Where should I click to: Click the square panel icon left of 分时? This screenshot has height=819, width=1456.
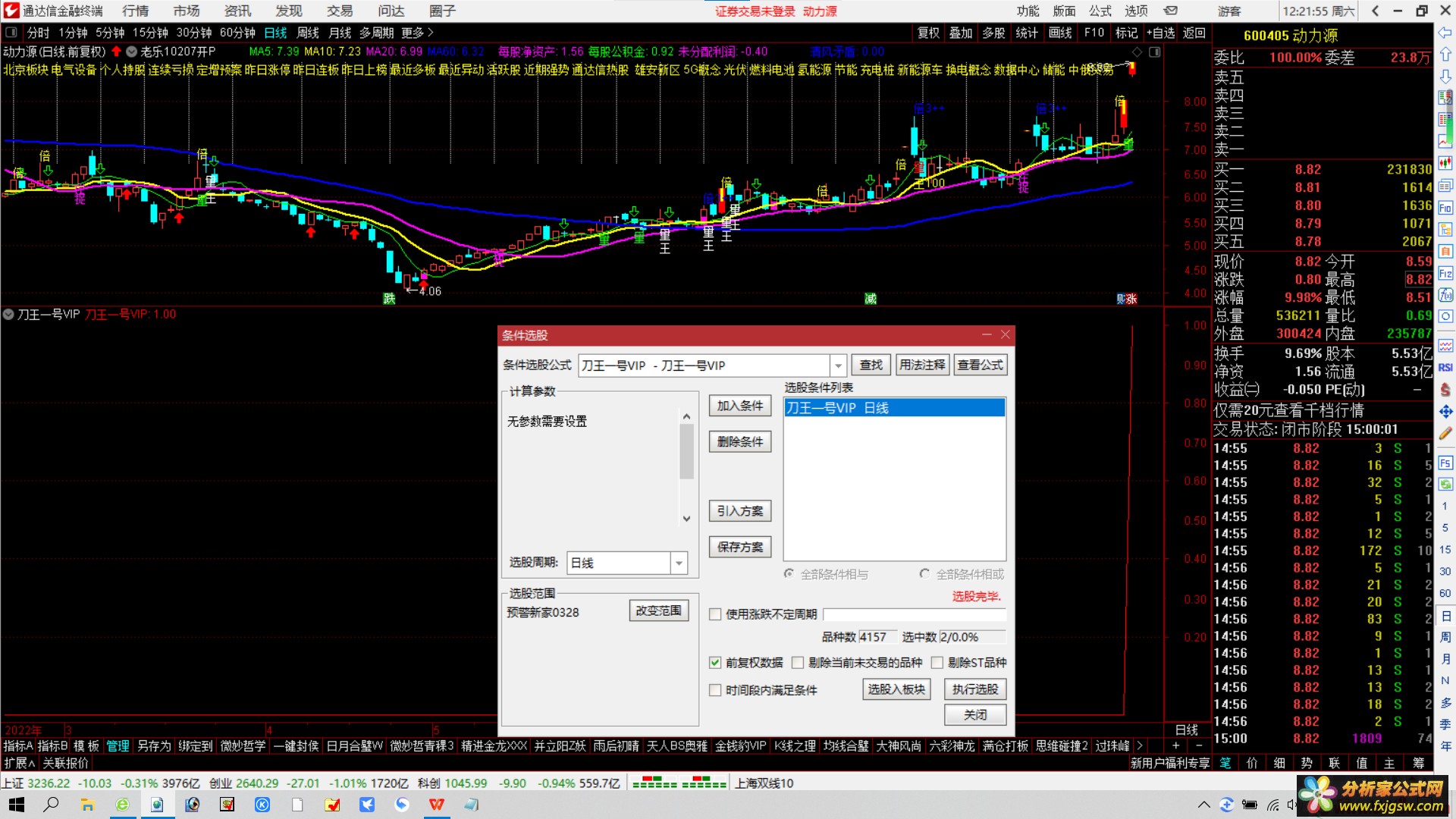pos(11,33)
